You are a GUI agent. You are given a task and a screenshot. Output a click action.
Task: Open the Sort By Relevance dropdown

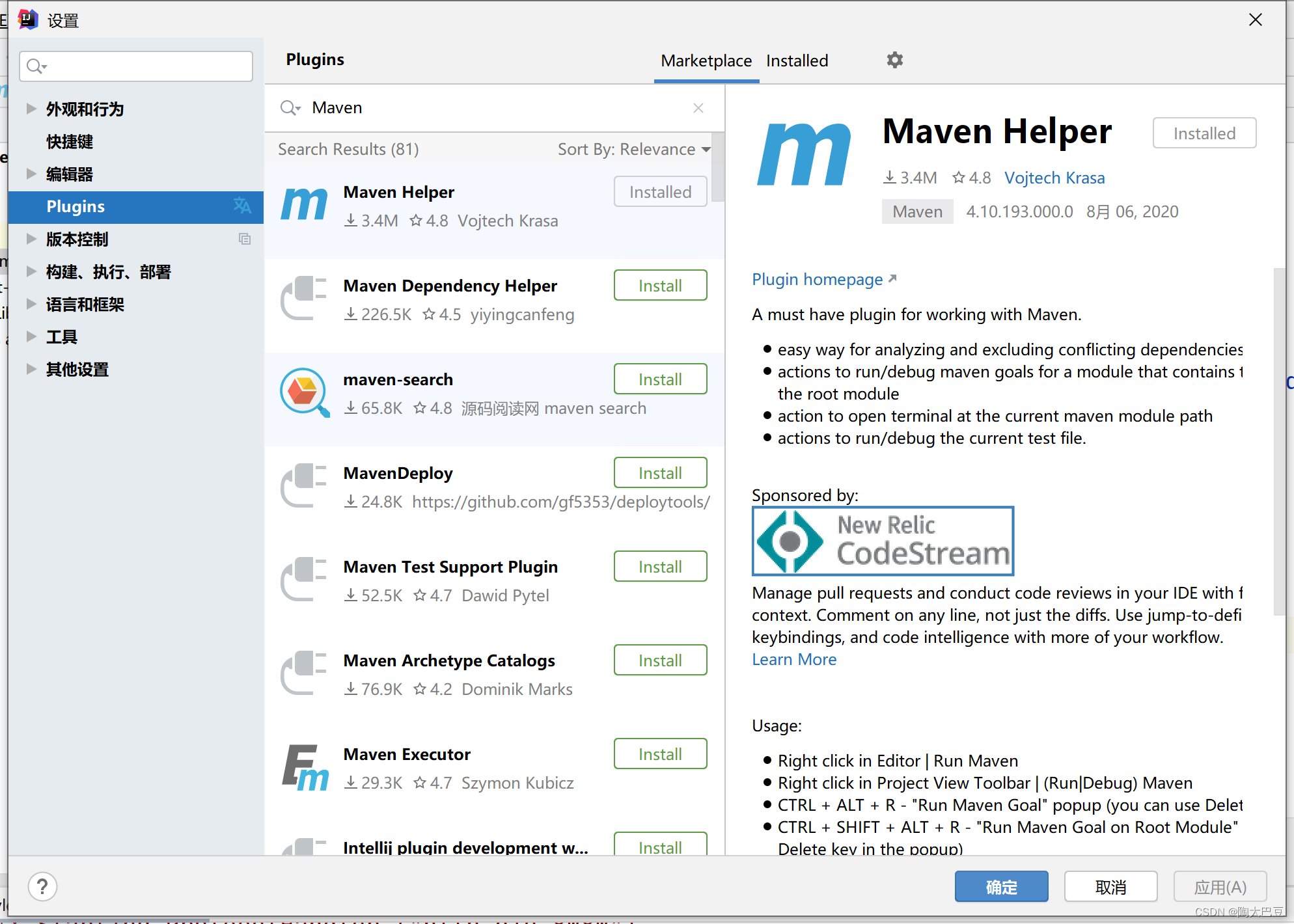pos(633,150)
